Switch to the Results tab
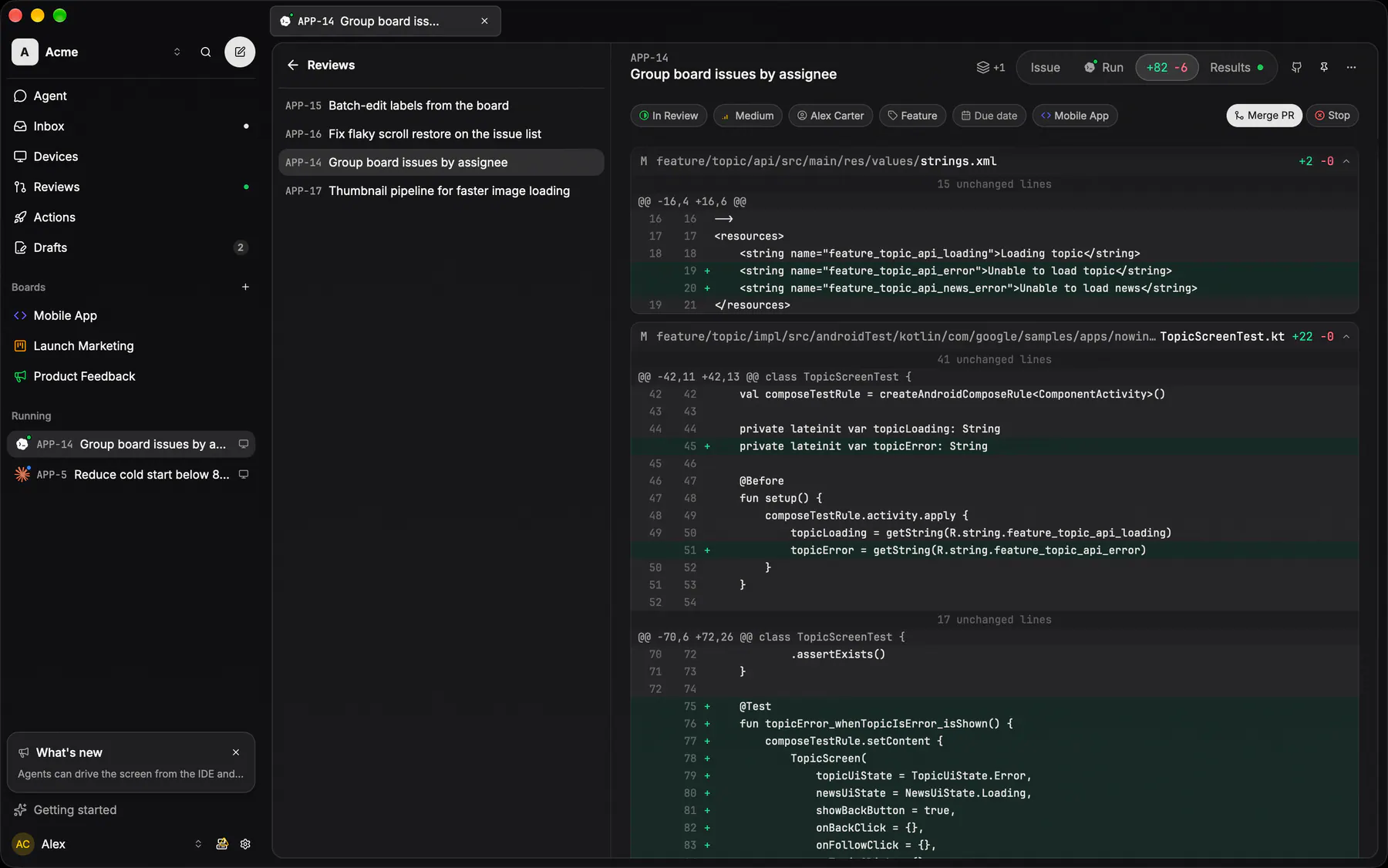 click(1237, 68)
